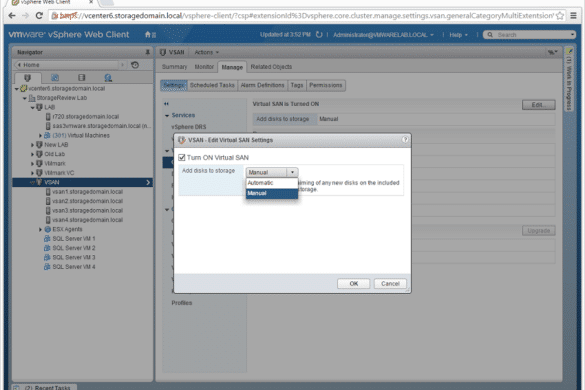Image resolution: width=585 pixels, height=390 pixels.
Task: Open the Work In Progress side panel
Action: pos(569,79)
